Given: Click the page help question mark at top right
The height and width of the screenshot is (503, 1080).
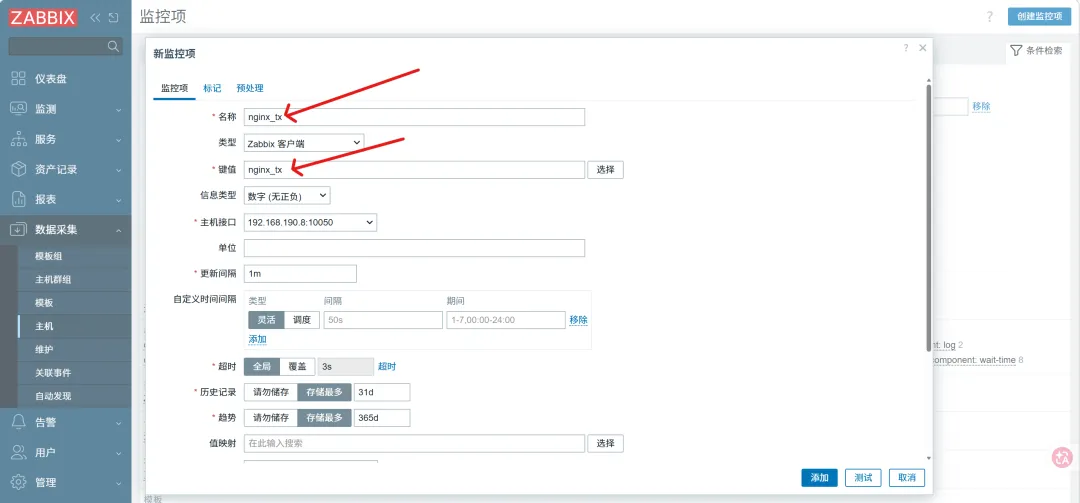Looking at the screenshot, I should pos(990,17).
